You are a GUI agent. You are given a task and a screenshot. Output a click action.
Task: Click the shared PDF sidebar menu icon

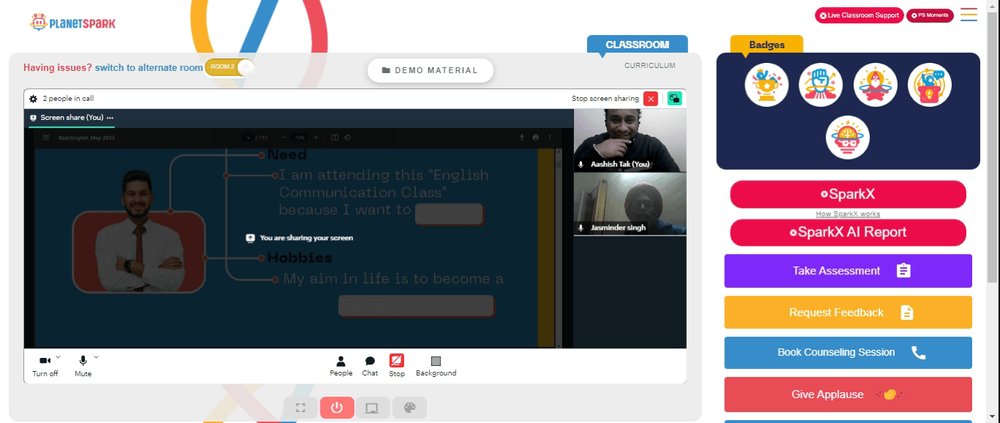point(46,137)
